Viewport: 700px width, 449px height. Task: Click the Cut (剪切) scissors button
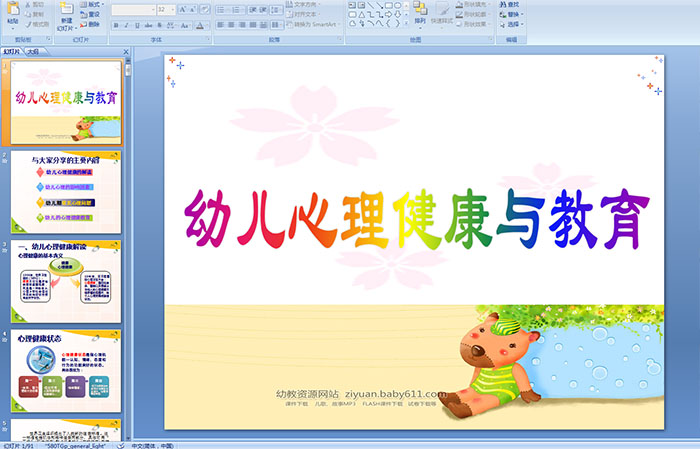click(35, 4)
